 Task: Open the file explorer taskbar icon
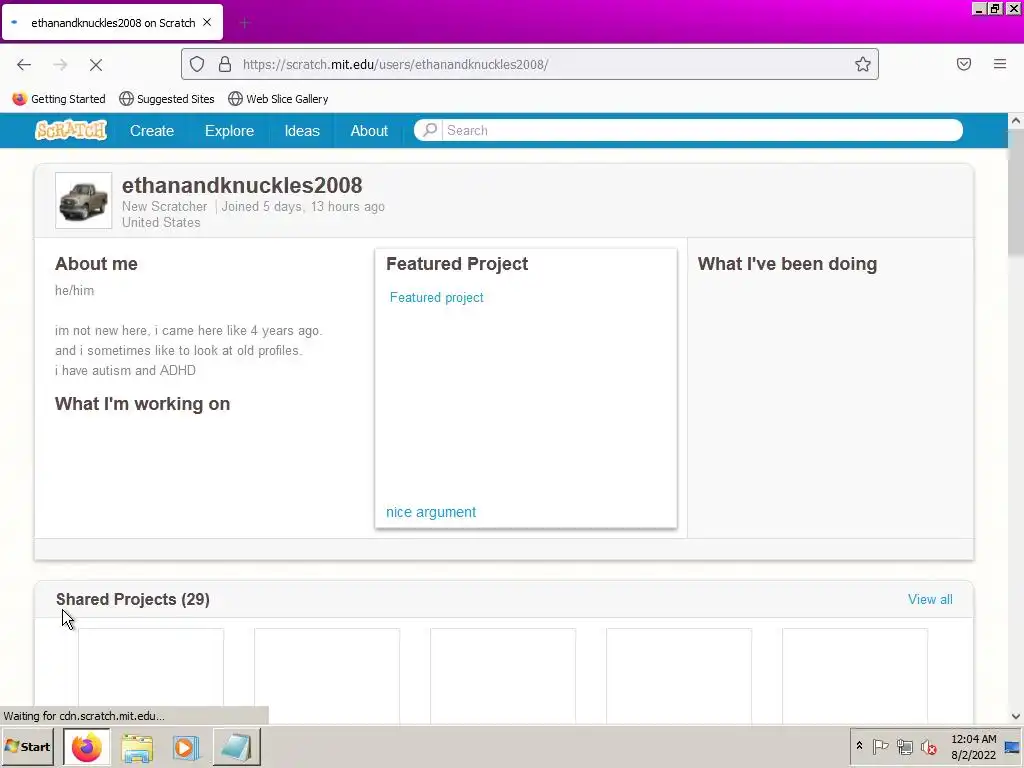click(137, 747)
